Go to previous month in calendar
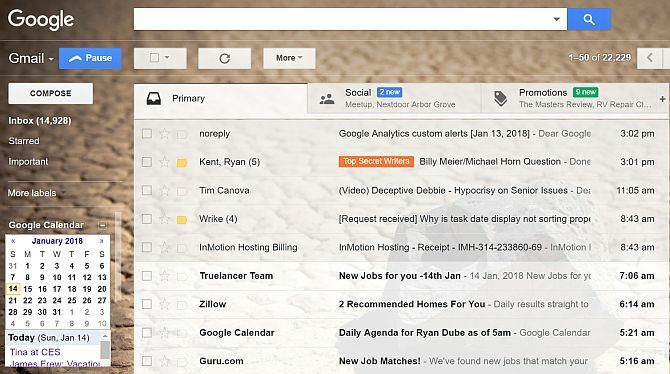 [x=13, y=241]
